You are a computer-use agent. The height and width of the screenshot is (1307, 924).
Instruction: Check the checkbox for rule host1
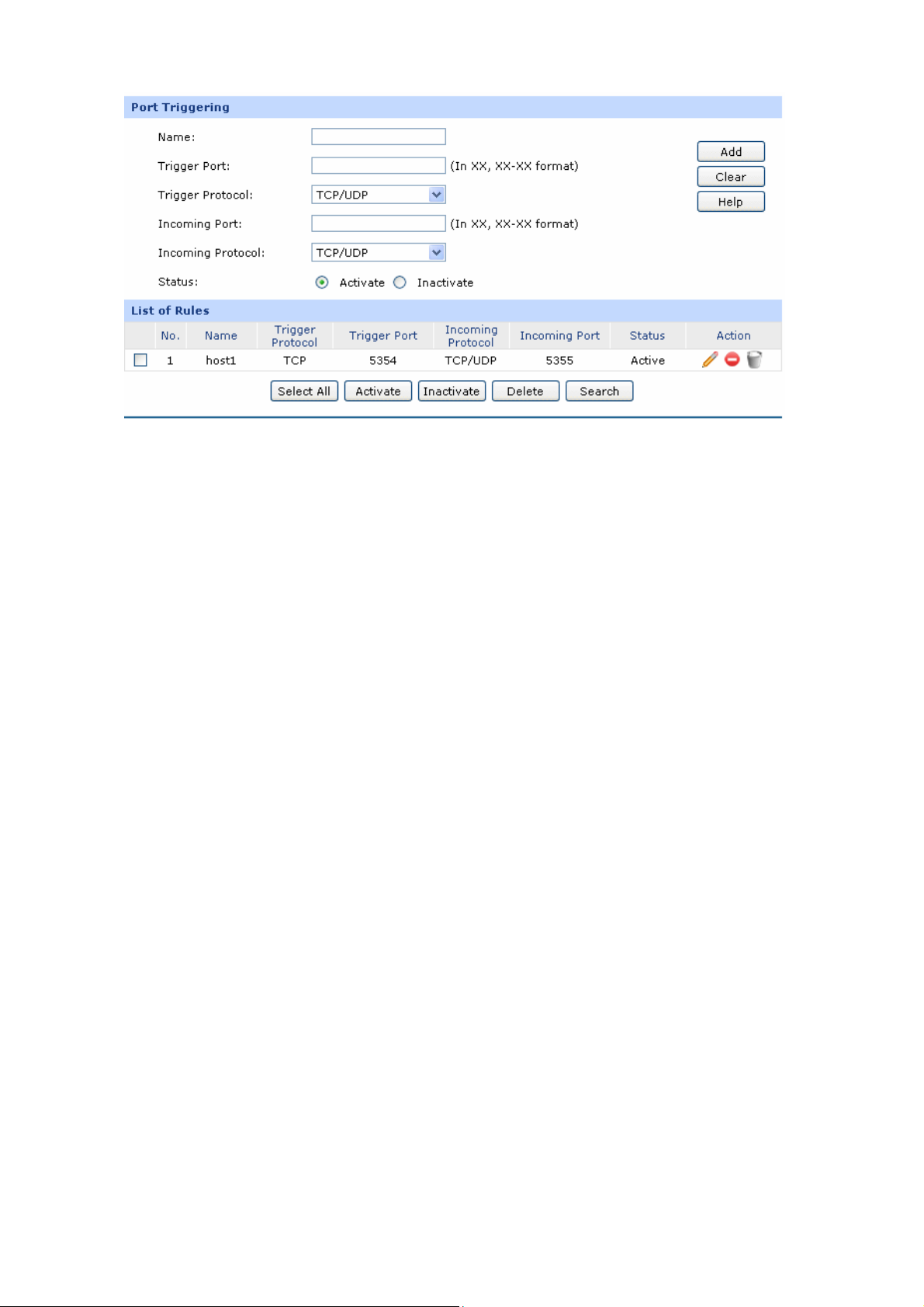click(140, 360)
